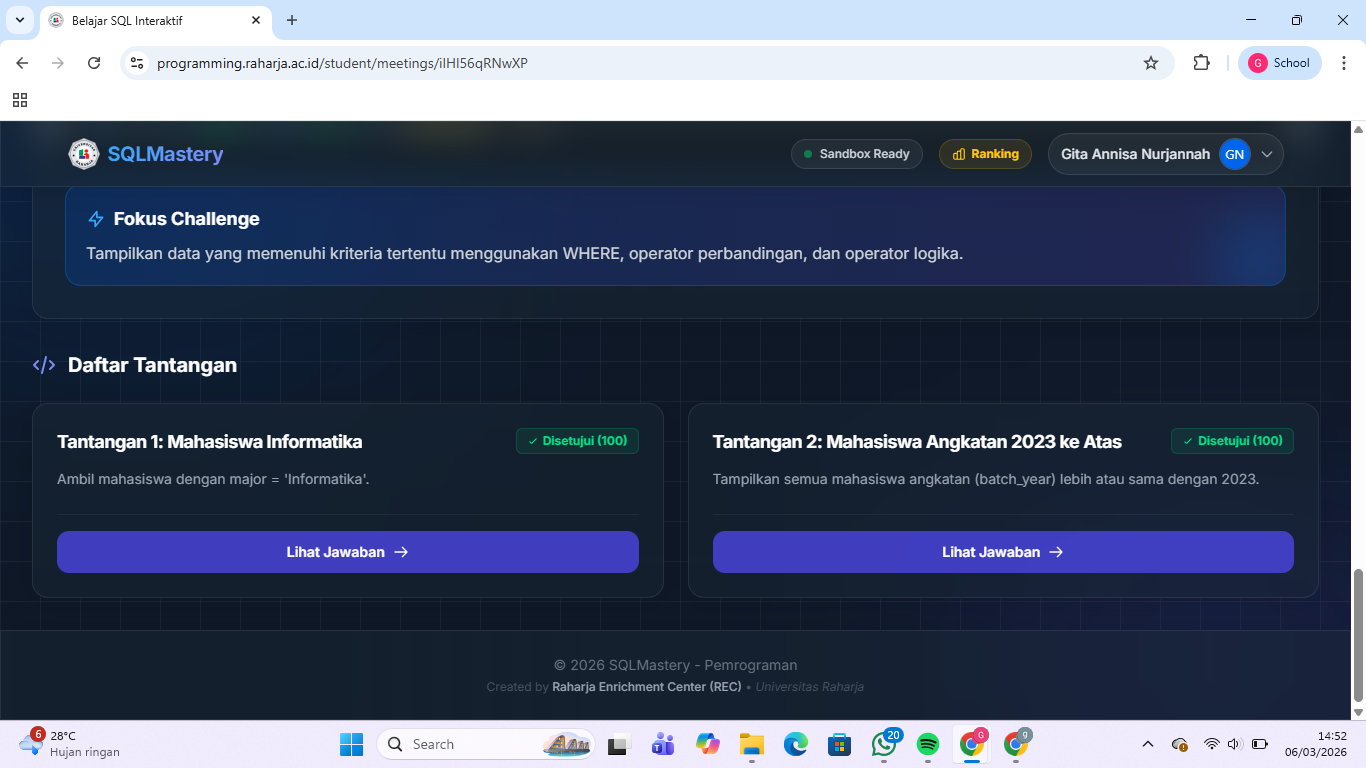The image size is (1366, 768).
Task: Open Lihat Jawaban for Tantangan 2
Action: click(1002, 552)
